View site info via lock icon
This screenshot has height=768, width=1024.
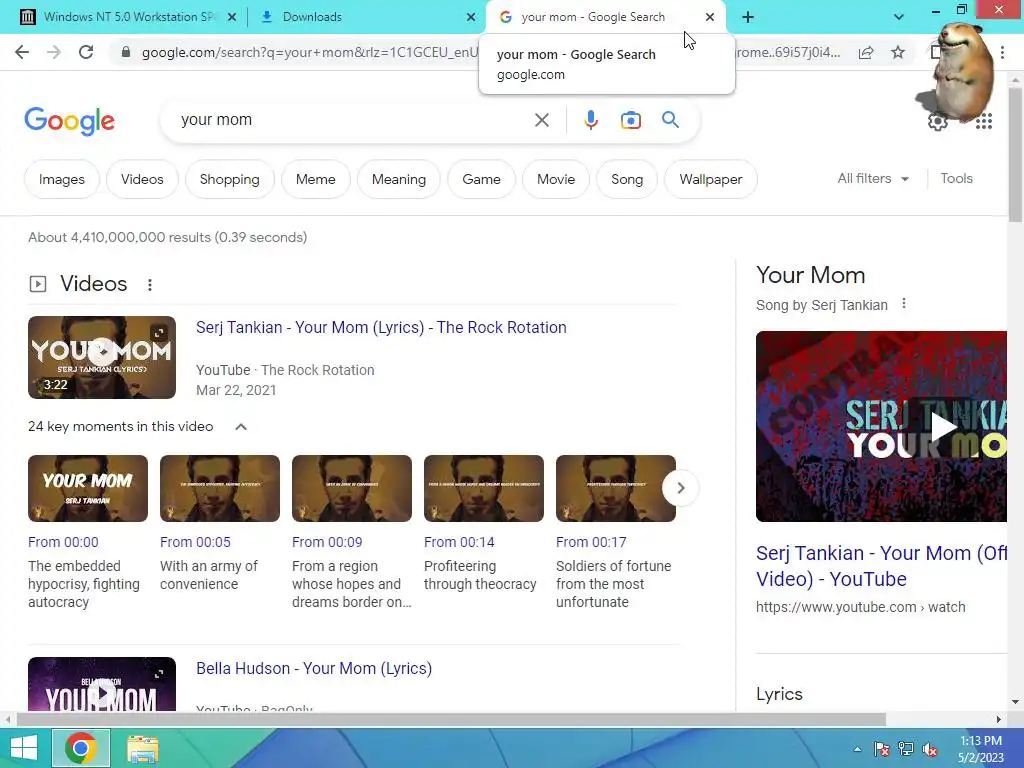126,52
